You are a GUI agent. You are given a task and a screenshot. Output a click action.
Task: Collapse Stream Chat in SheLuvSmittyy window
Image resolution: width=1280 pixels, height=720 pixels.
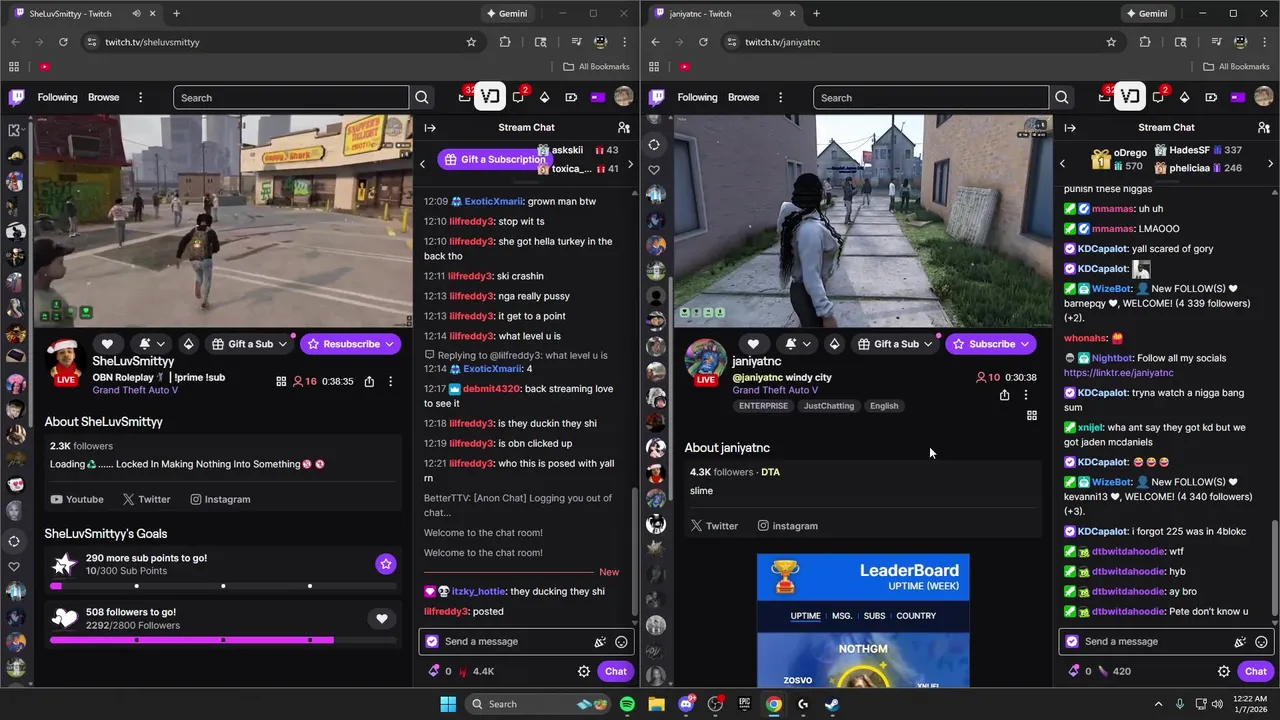point(430,127)
